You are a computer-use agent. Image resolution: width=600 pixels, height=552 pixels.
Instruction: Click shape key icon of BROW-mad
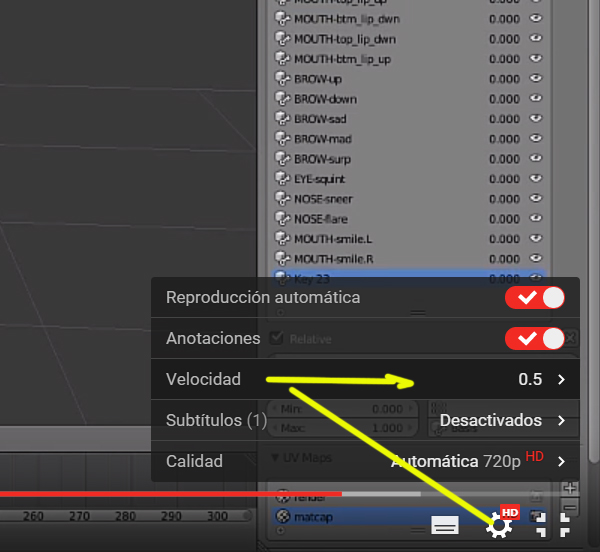pyautogui.click(x=282, y=138)
